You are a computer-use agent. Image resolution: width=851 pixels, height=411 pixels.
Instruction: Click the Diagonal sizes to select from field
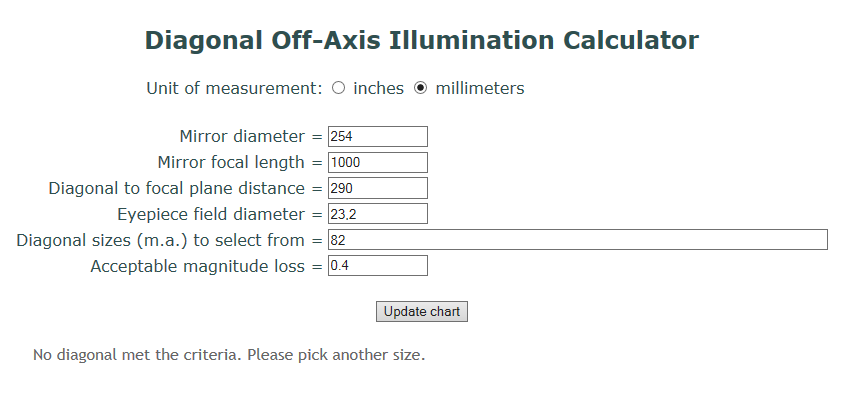[x=577, y=240]
